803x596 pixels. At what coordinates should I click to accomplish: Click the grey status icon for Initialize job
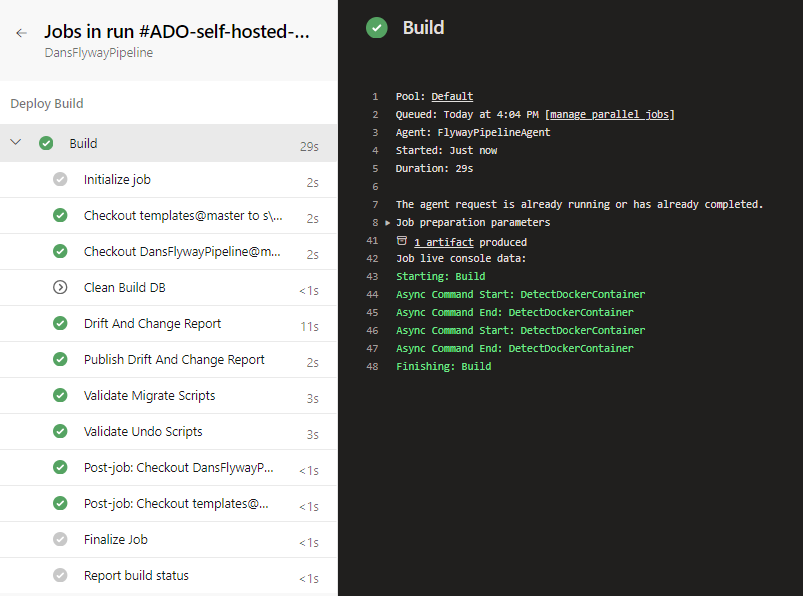(x=60, y=179)
